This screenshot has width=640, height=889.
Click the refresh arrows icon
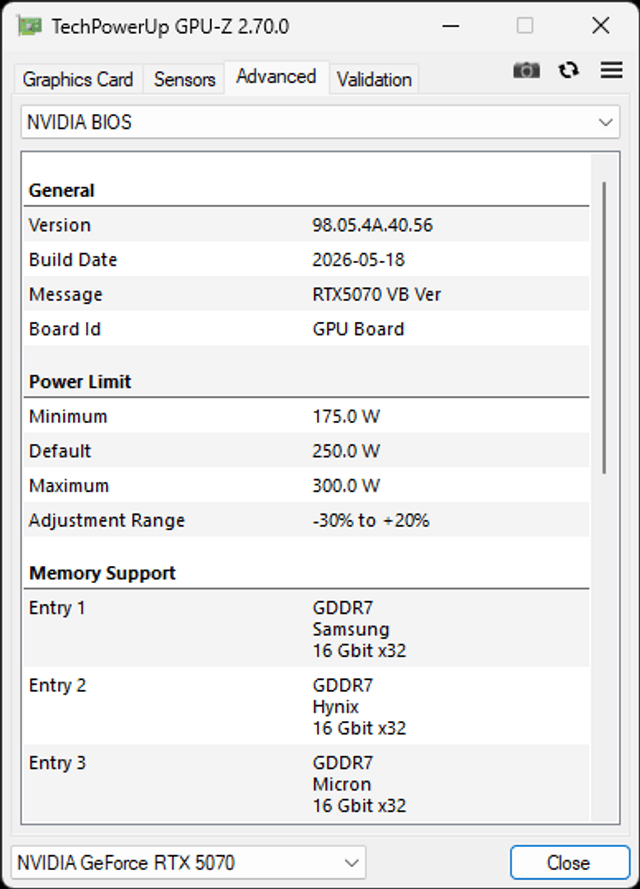pyautogui.click(x=569, y=70)
